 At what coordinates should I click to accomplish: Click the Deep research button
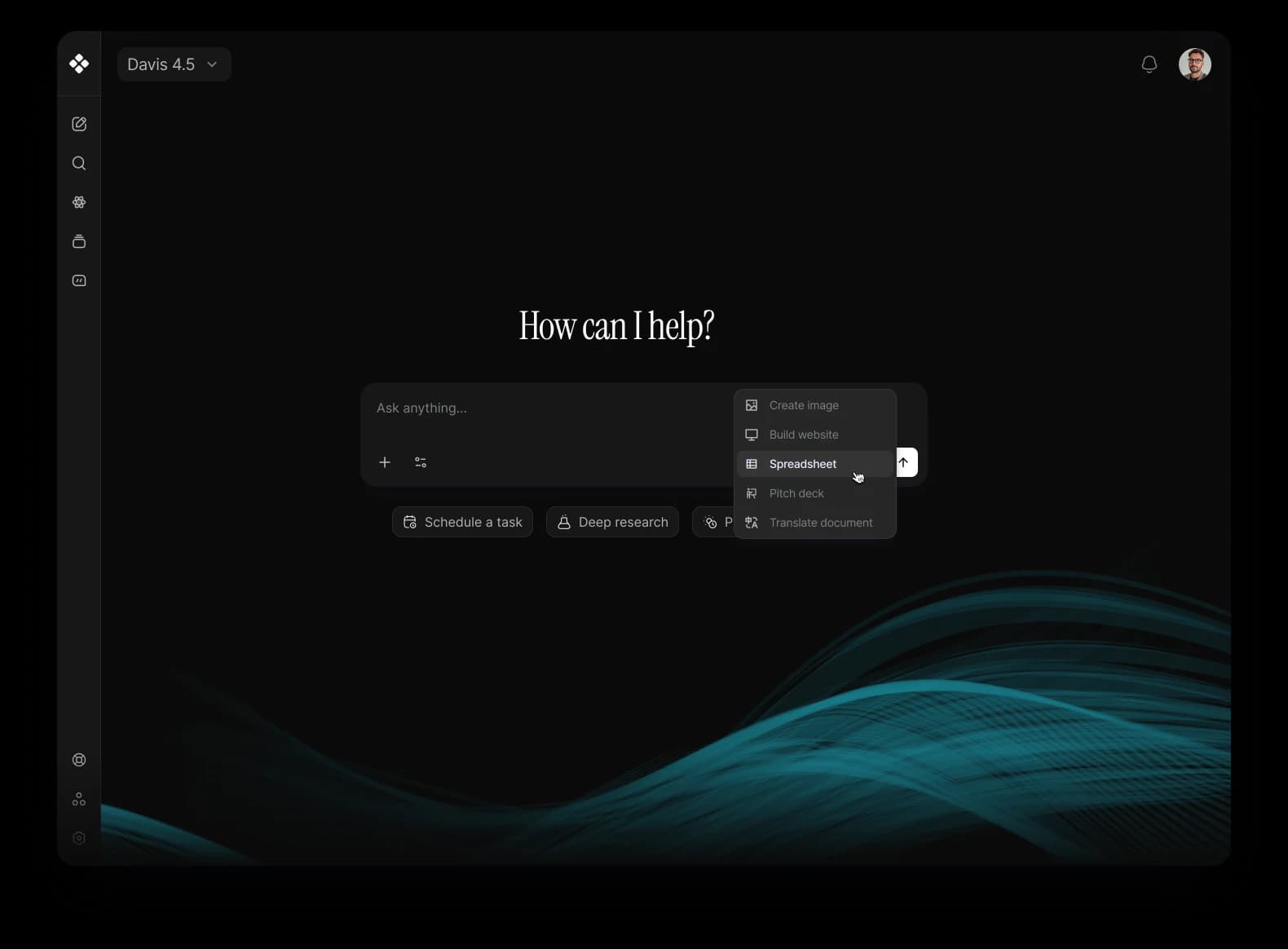612,522
